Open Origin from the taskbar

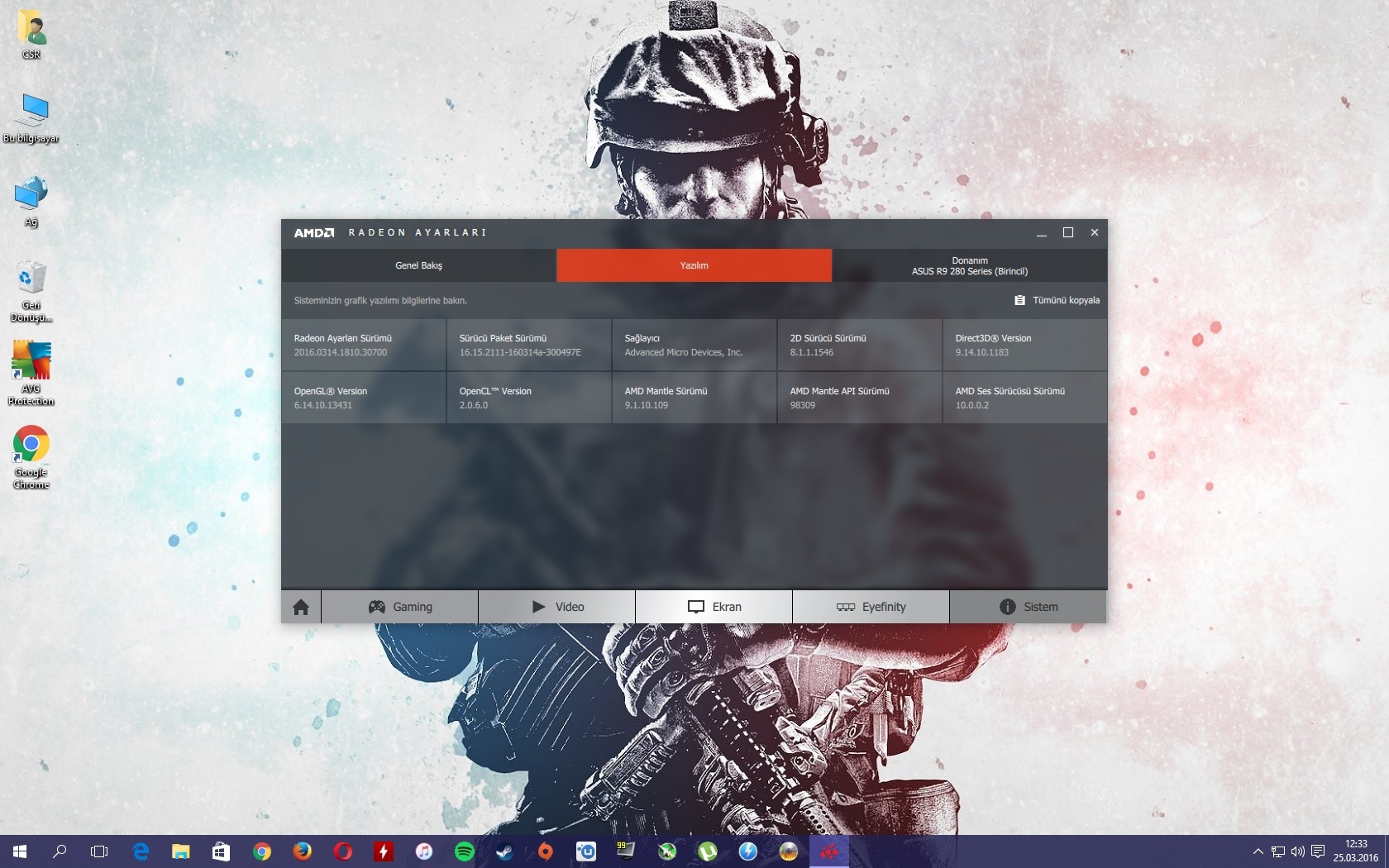pyautogui.click(x=546, y=851)
